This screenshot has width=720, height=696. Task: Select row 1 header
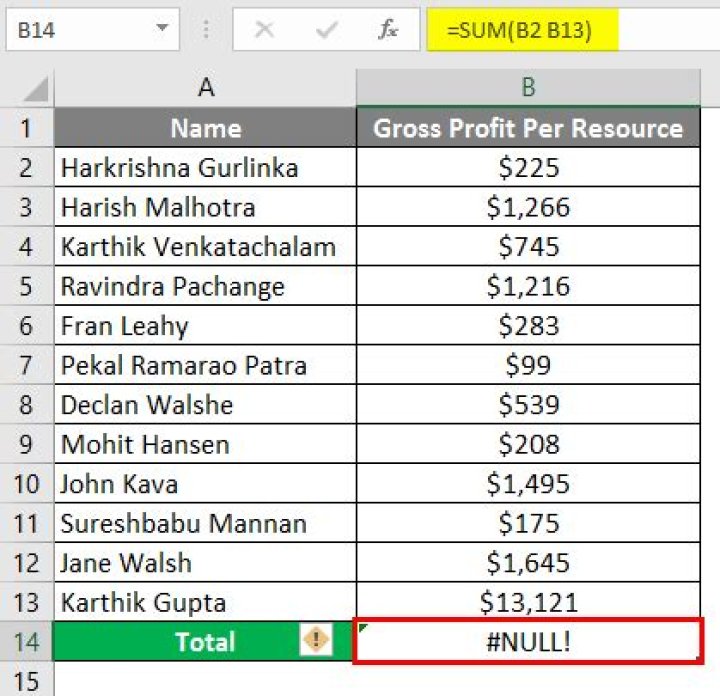coord(26,128)
